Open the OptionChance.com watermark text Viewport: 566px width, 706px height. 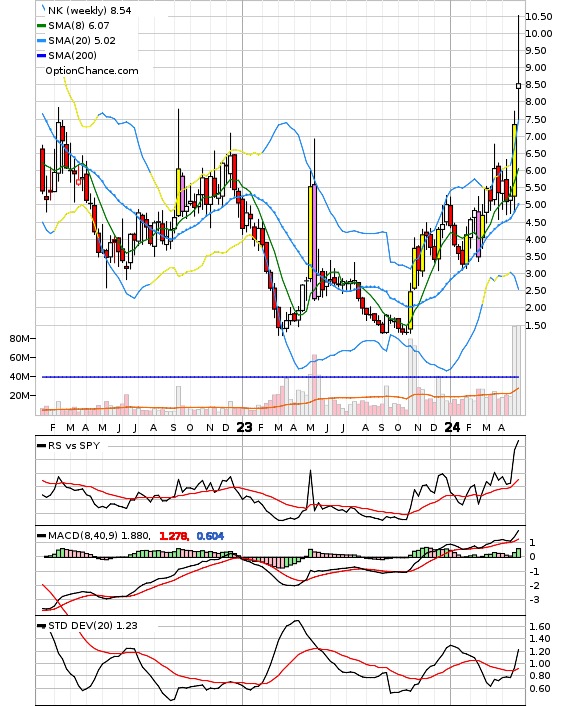point(92,71)
